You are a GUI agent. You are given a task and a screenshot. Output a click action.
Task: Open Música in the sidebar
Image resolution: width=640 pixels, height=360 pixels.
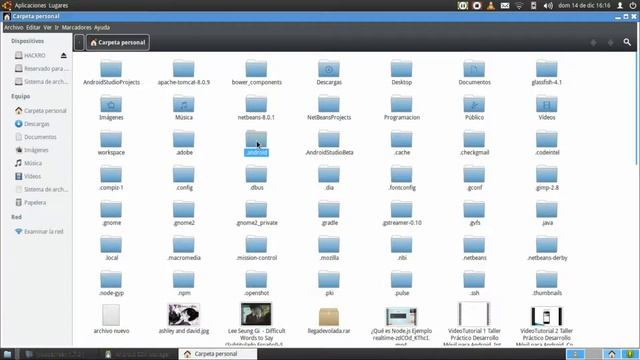[x=29, y=163]
